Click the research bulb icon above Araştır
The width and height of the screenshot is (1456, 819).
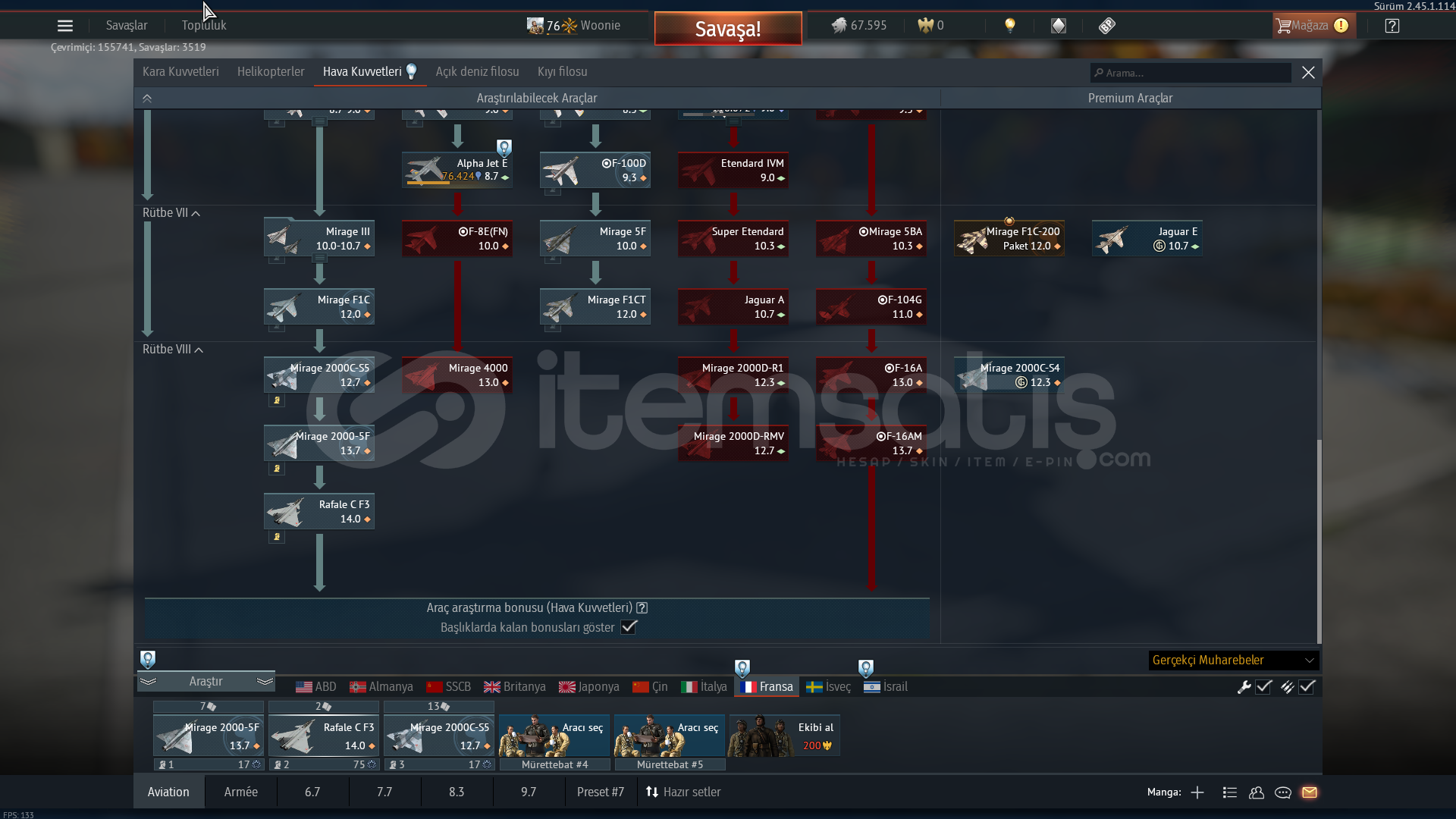(x=148, y=659)
